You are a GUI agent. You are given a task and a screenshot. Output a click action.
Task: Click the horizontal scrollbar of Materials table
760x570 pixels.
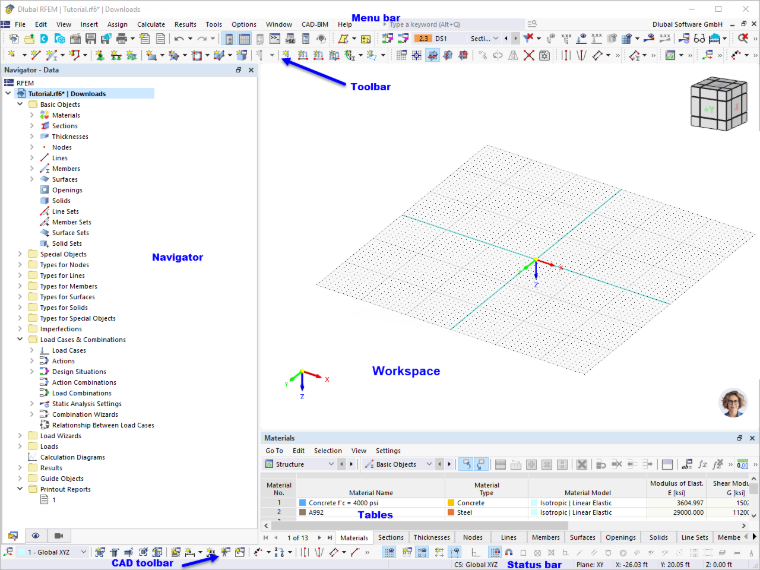click(x=419, y=525)
